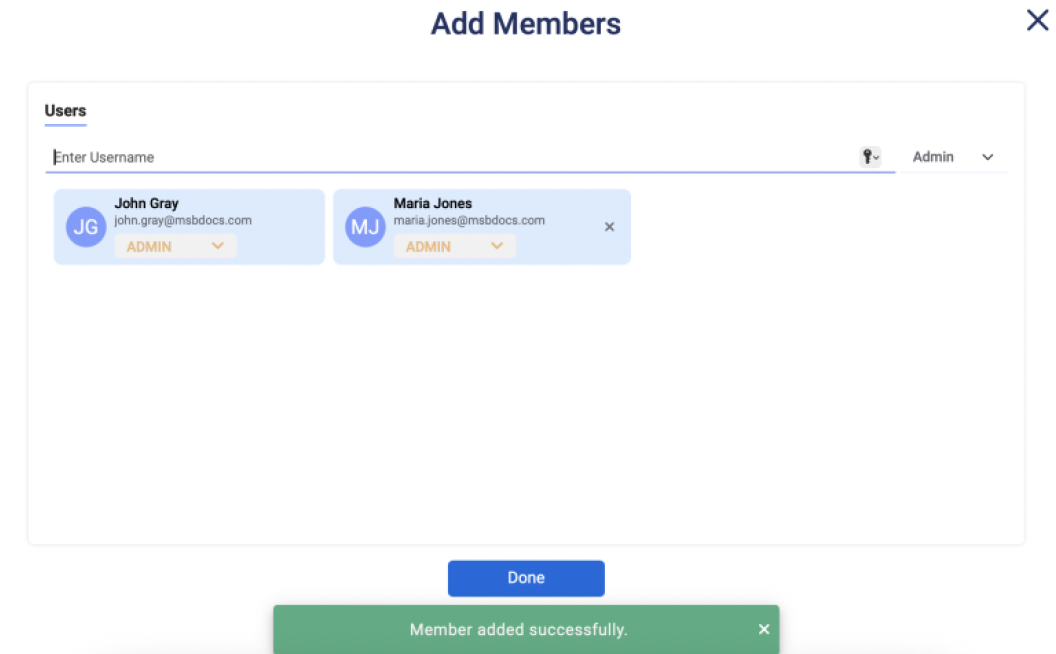Expand the chevron on the key filter icon
The image size is (1056, 654).
coord(875,159)
